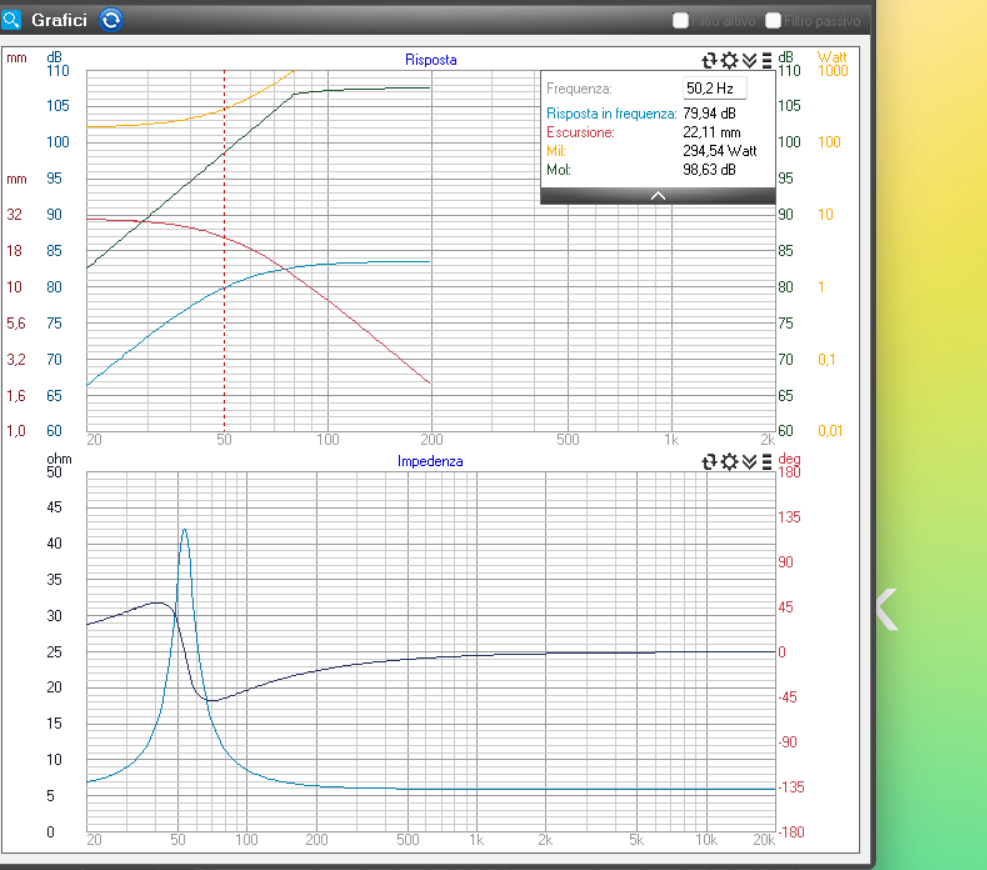Click the Mil label in readout
The image size is (987, 870).
556,151
